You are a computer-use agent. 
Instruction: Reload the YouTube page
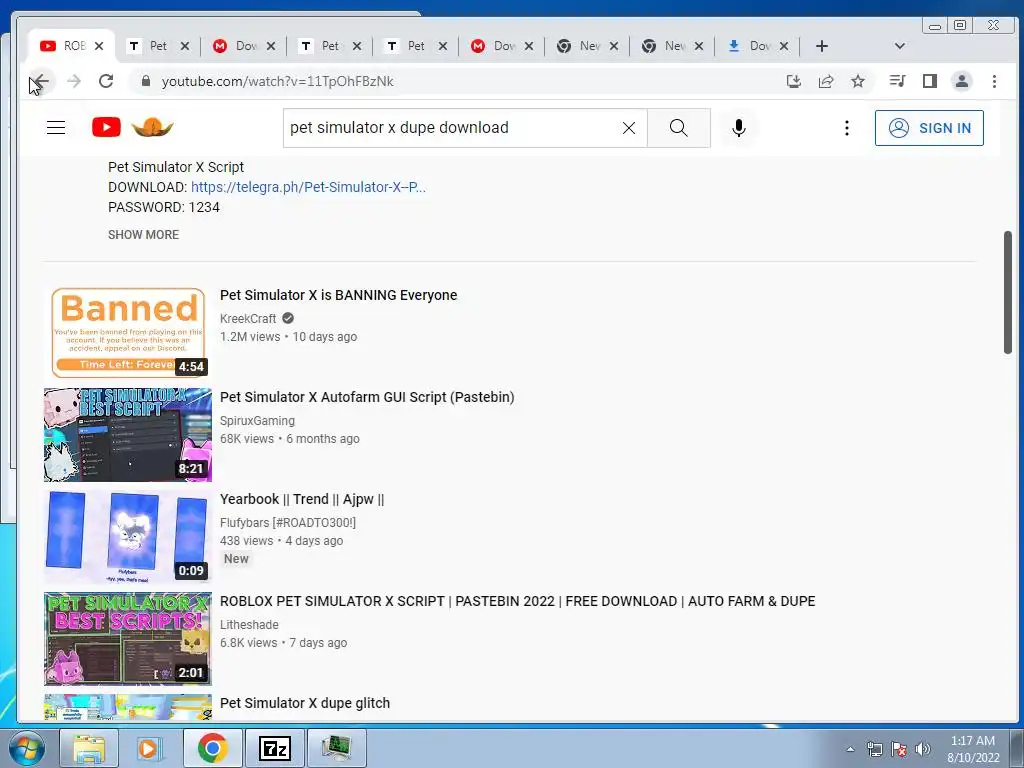click(106, 81)
